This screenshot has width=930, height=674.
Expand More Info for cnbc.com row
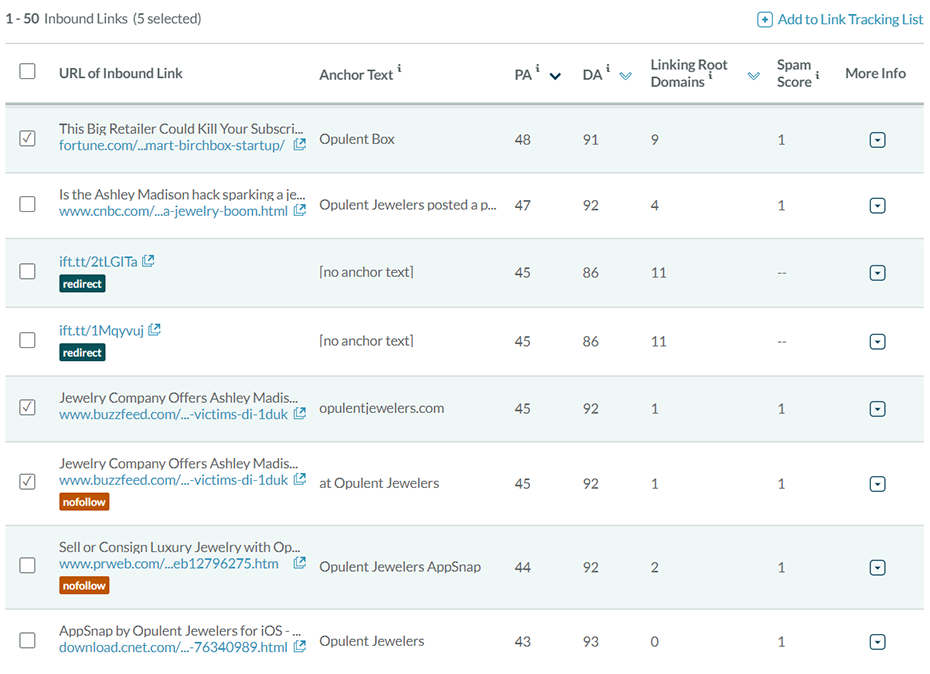click(x=877, y=206)
